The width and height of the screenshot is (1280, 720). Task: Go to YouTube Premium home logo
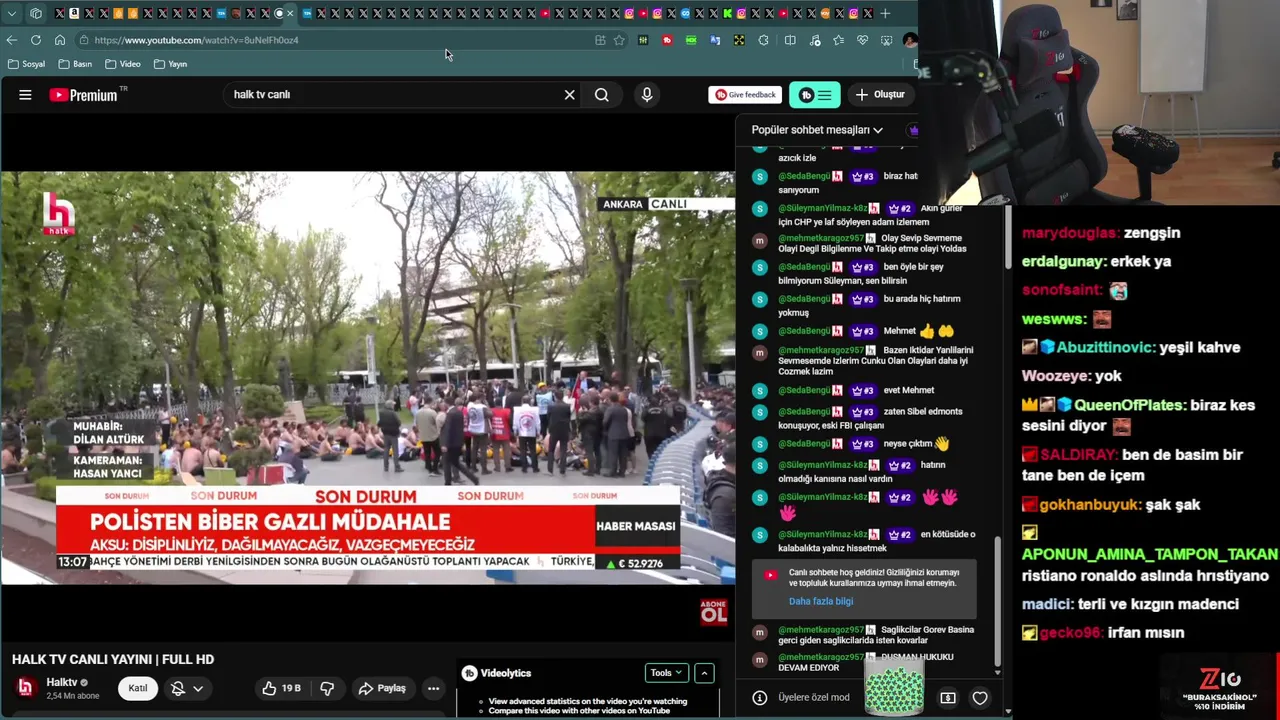pyautogui.click(x=89, y=95)
